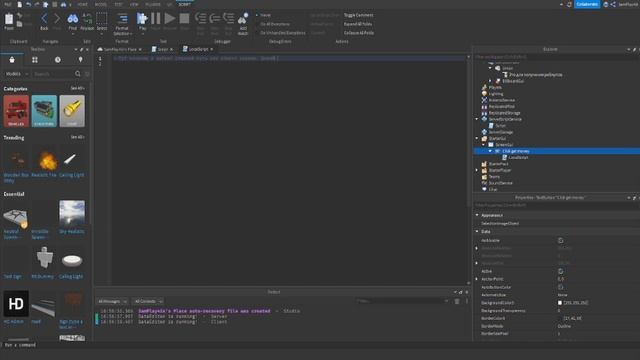Image resolution: width=640 pixels, height=360 pixels.
Task: Open the Creations tab in Toolbox
Action: pos(80,60)
